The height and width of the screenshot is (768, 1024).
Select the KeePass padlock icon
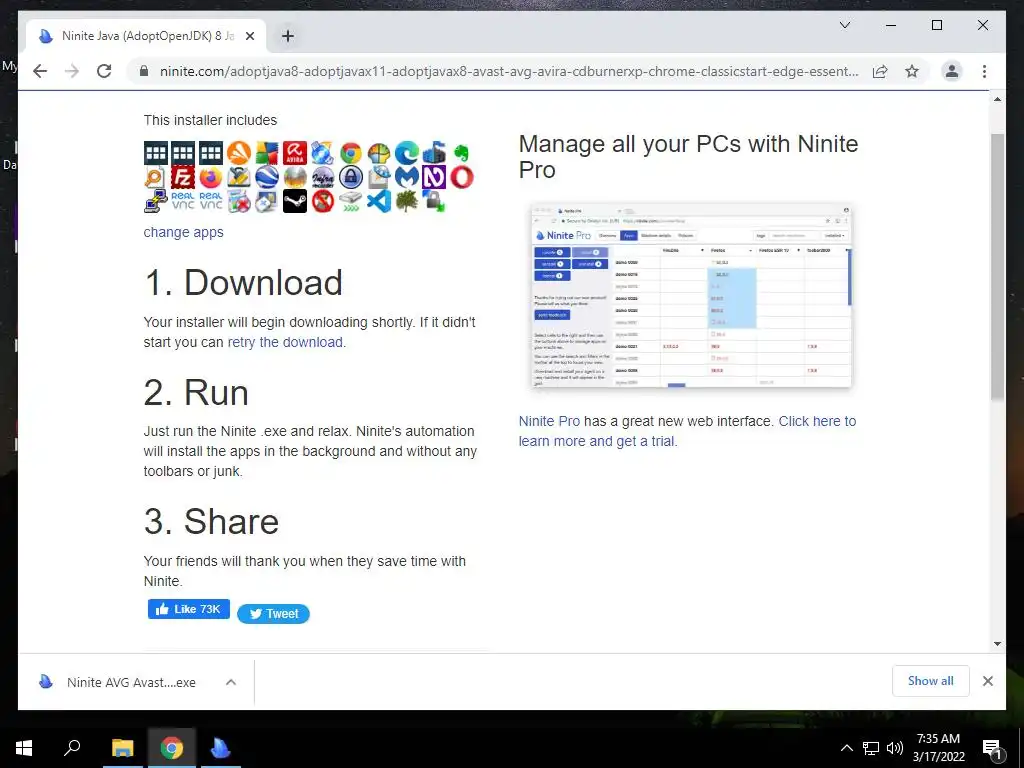point(351,177)
